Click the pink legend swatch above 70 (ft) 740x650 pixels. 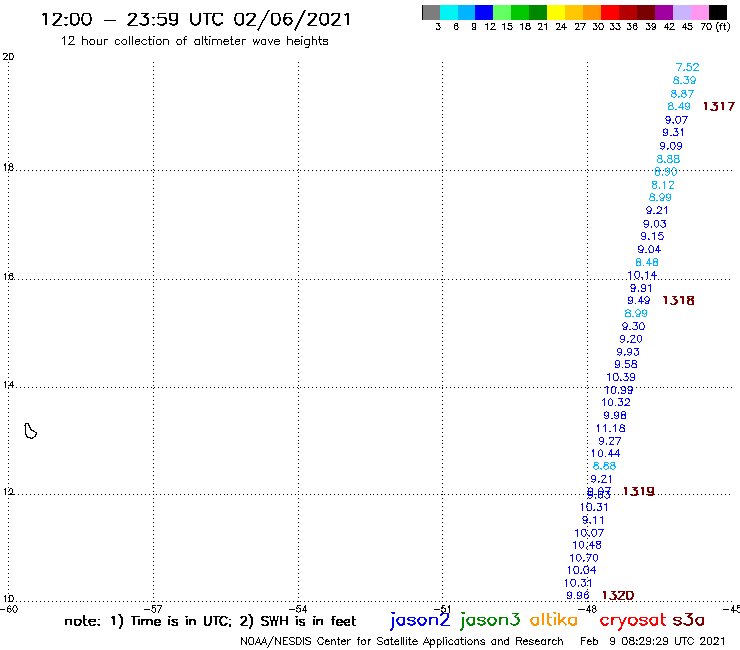click(x=700, y=12)
